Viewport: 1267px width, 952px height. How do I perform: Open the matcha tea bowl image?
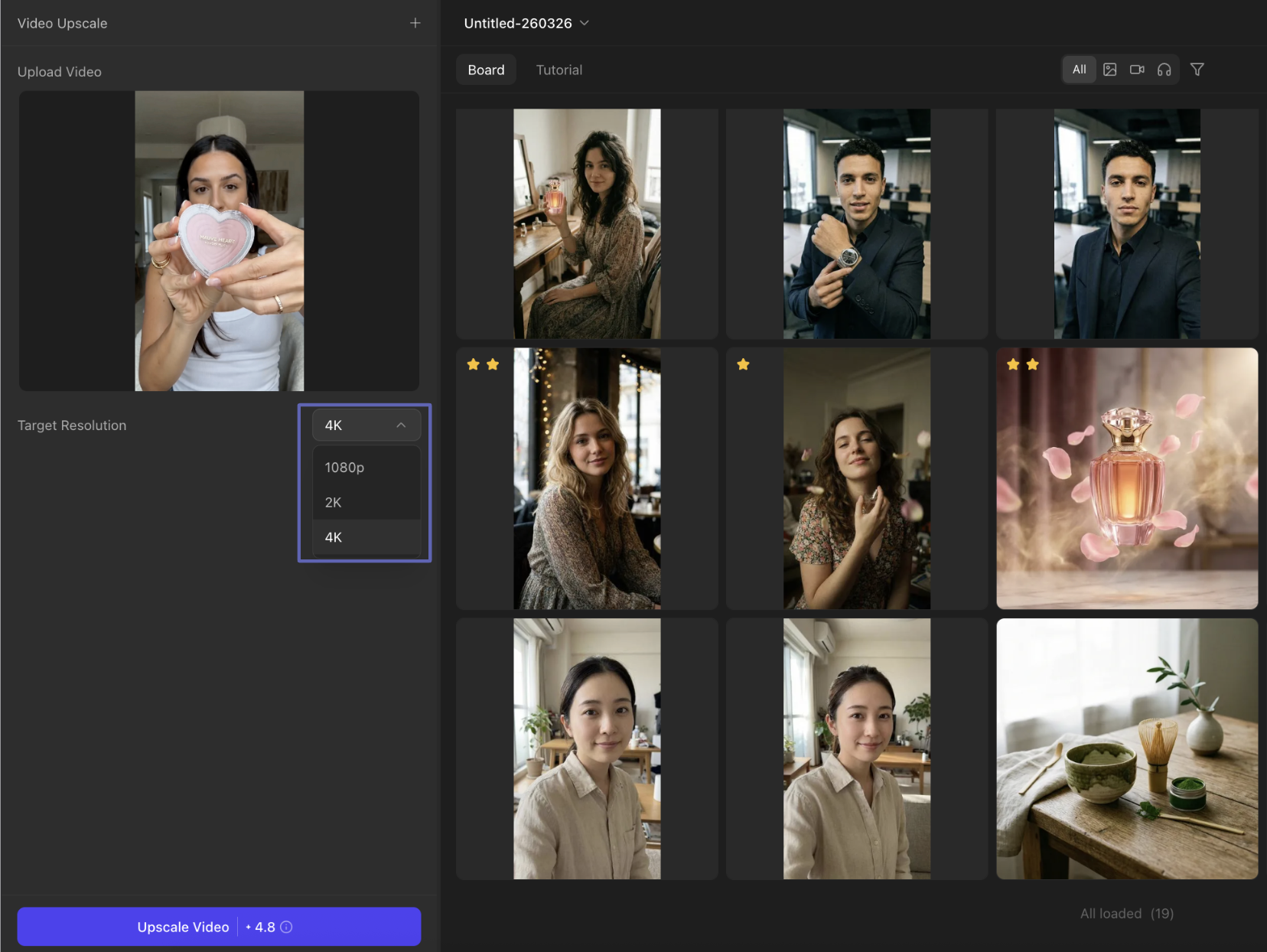tap(1126, 748)
